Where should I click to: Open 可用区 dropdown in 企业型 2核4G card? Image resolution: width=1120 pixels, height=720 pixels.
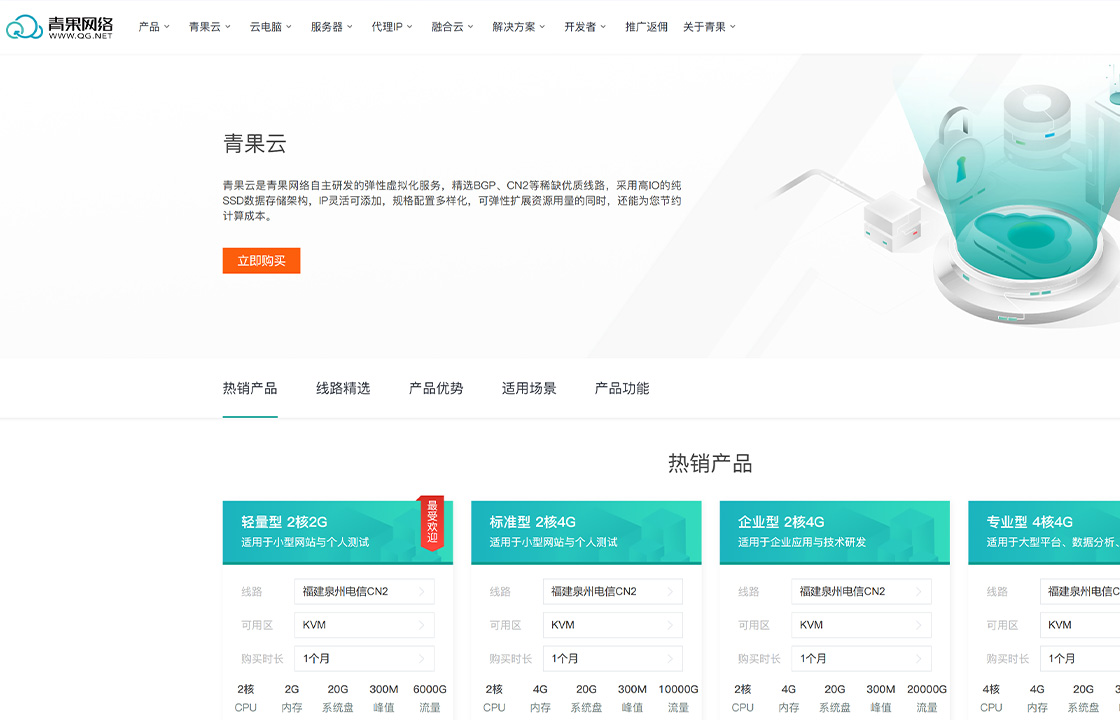(861, 625)
